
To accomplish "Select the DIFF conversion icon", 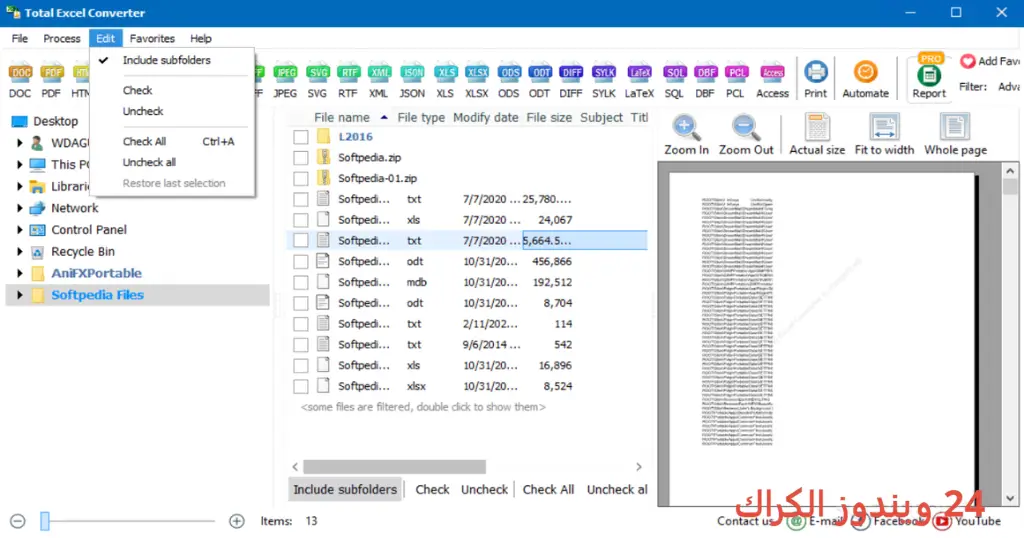I will (571, 80).
